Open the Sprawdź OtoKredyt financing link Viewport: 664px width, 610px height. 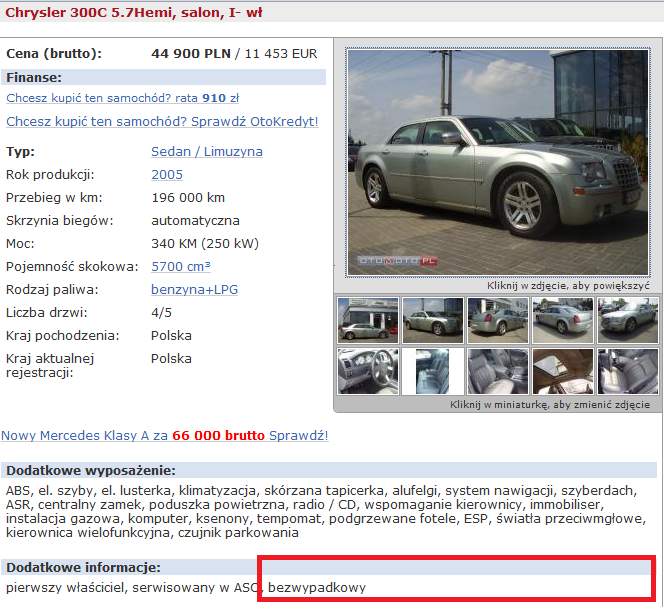[x=162, y=122]
